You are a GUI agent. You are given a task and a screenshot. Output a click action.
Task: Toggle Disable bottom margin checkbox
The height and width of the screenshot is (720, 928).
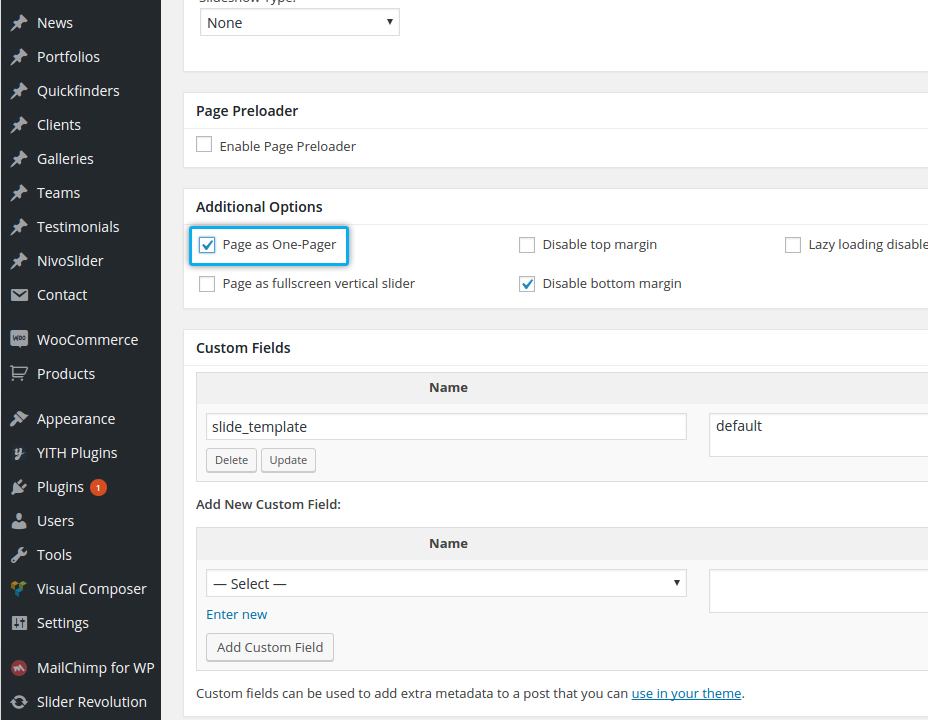click(527, 284)
